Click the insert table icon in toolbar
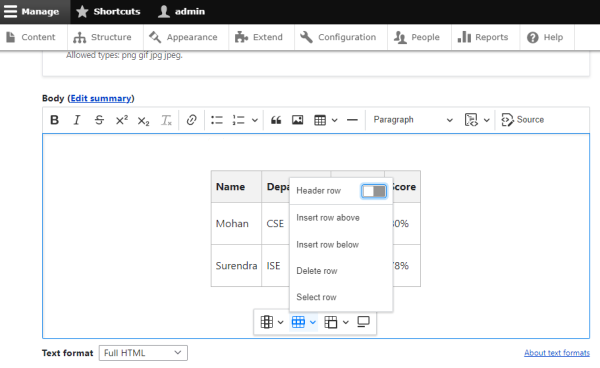Viewport: 600px width, 368px height. coord(320,120)
